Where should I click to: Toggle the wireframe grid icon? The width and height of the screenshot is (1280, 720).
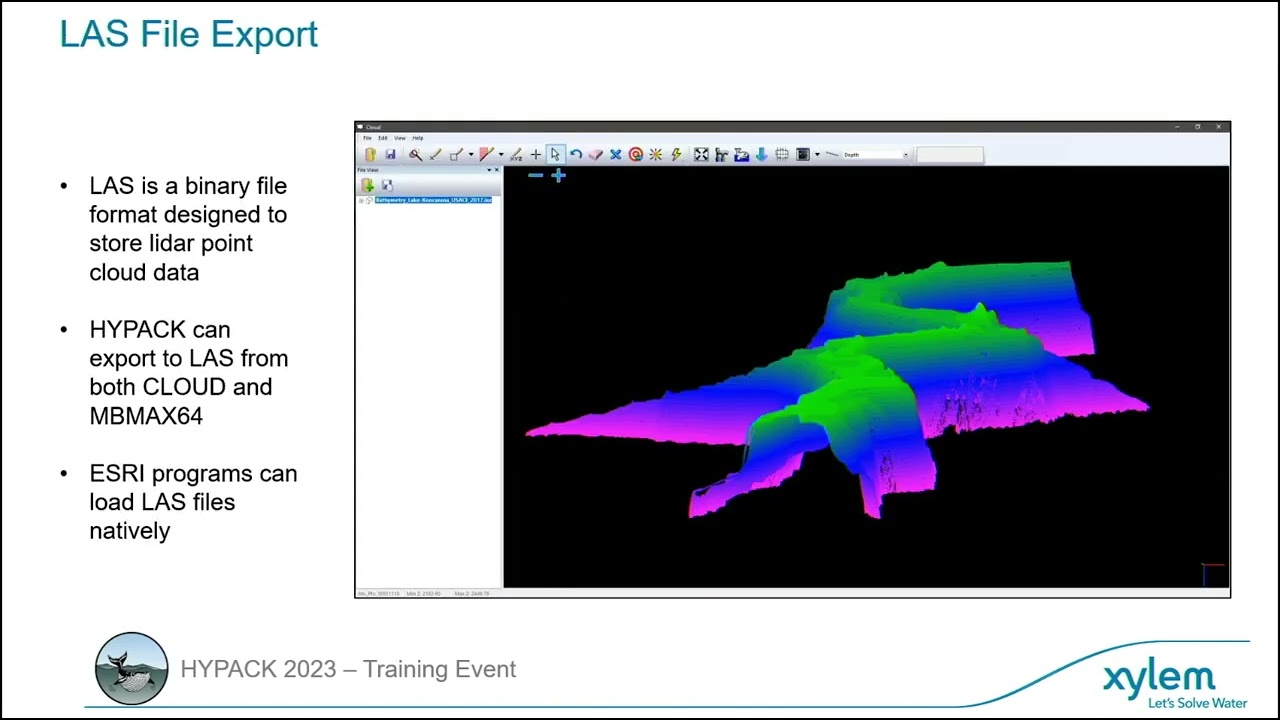click(782, 154)
